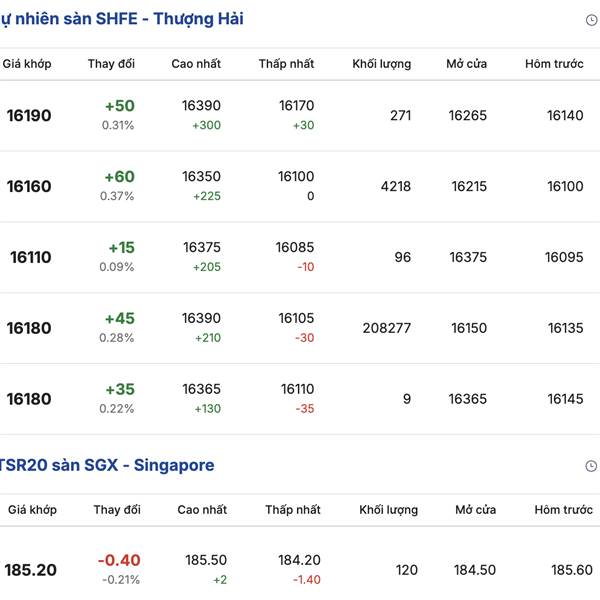600x600 pixels.
Task: Click SHFE table 'Hôm trước' column header
Action: tap(554, 64)
